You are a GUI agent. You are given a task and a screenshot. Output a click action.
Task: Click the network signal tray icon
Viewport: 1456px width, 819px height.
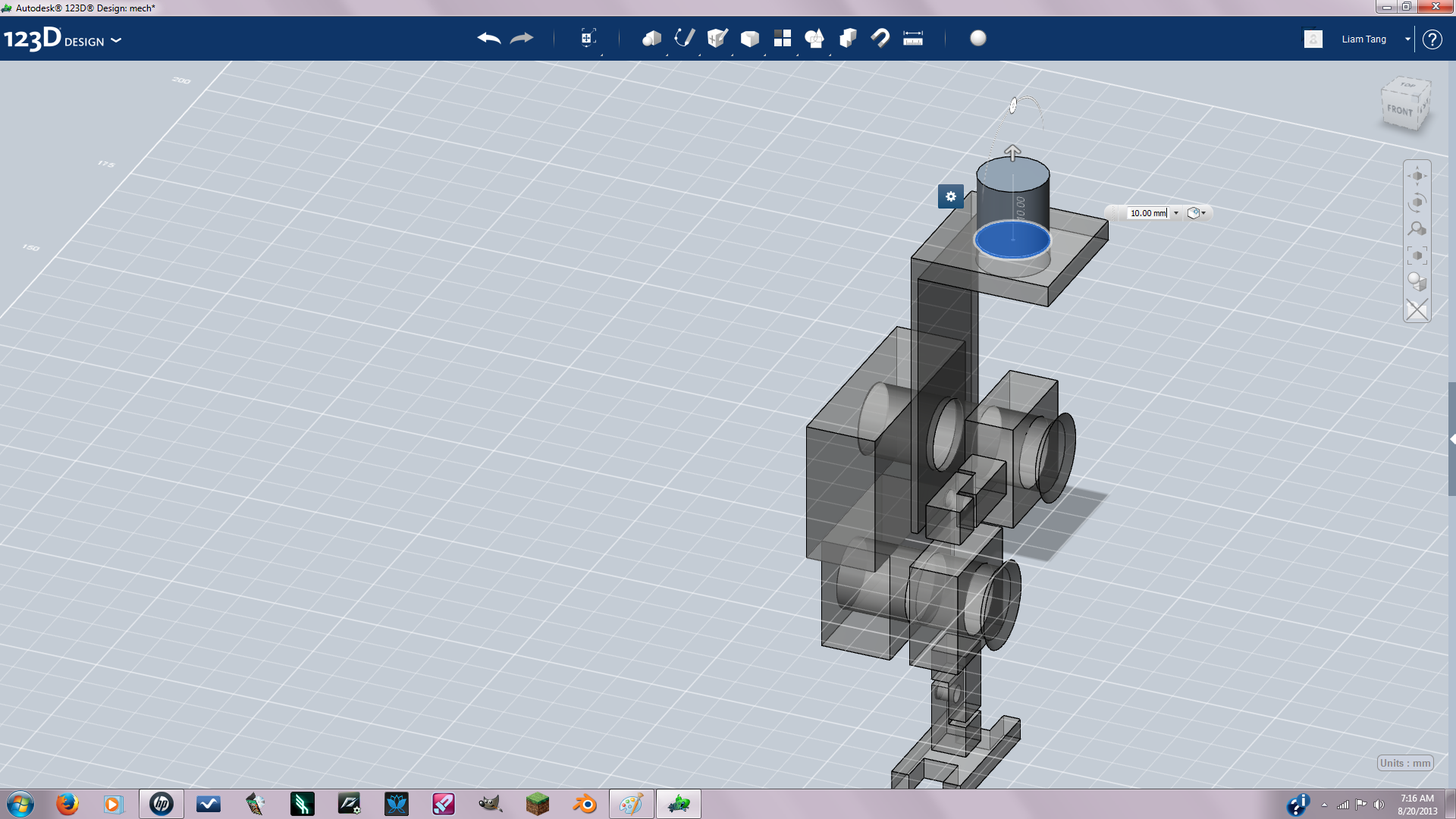click(x=1343, y=805)
